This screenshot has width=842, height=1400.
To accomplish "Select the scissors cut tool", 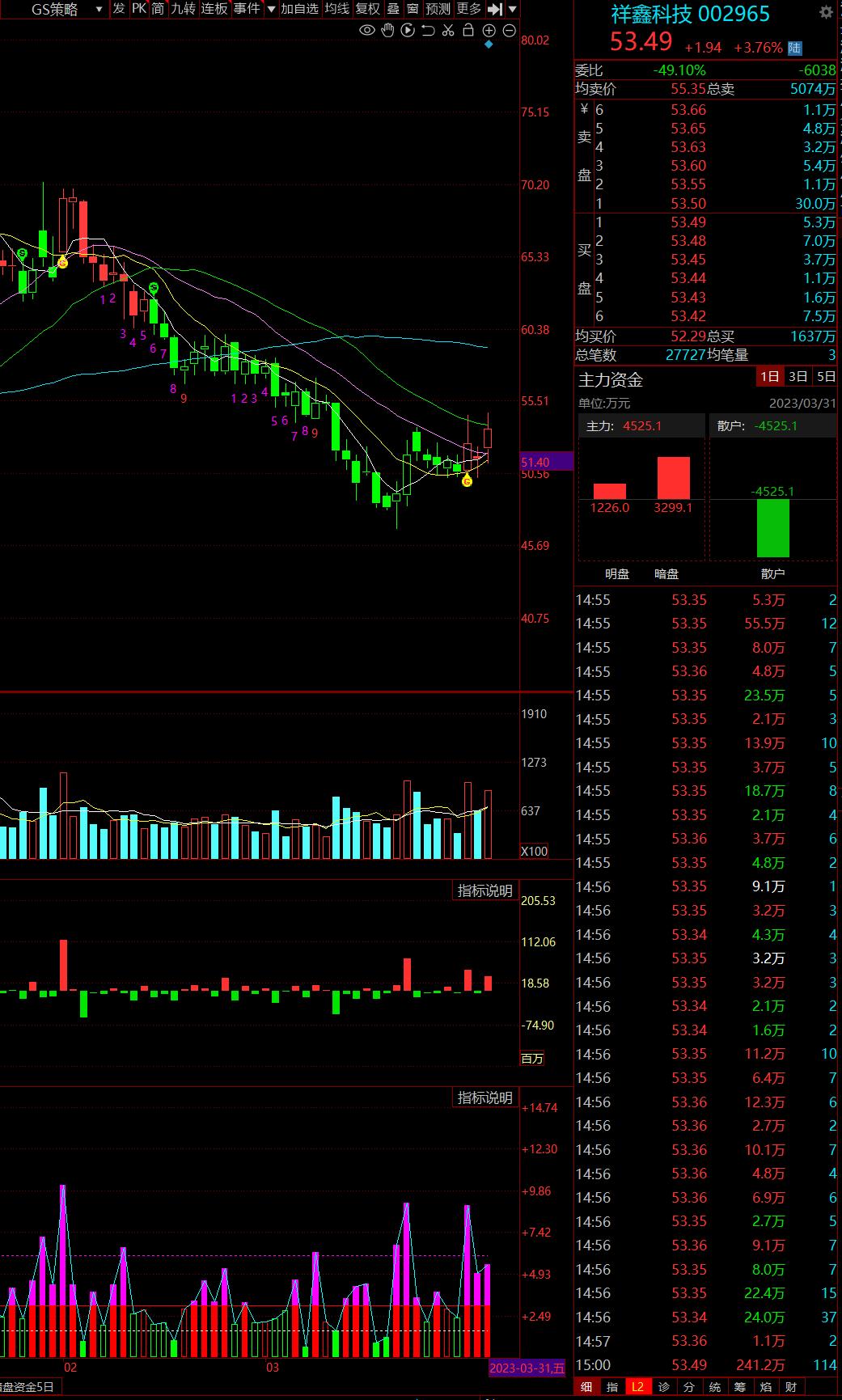I will tap(448, 31).
